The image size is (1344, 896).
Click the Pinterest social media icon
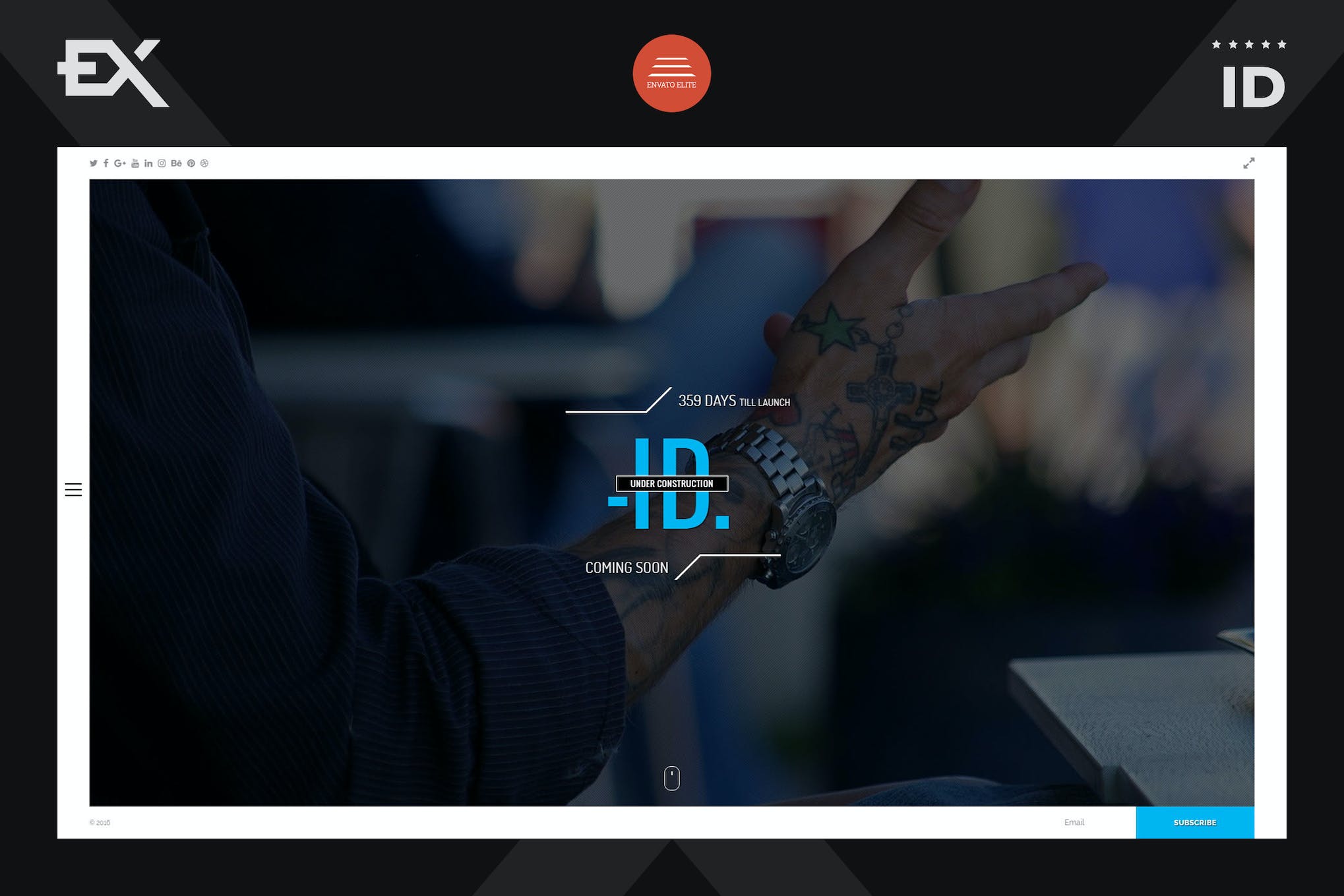pyautogui.click(x=192, y=164)
